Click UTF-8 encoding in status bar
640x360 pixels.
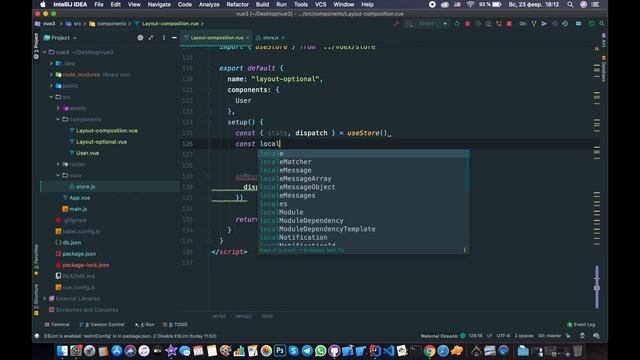point(503,336)
